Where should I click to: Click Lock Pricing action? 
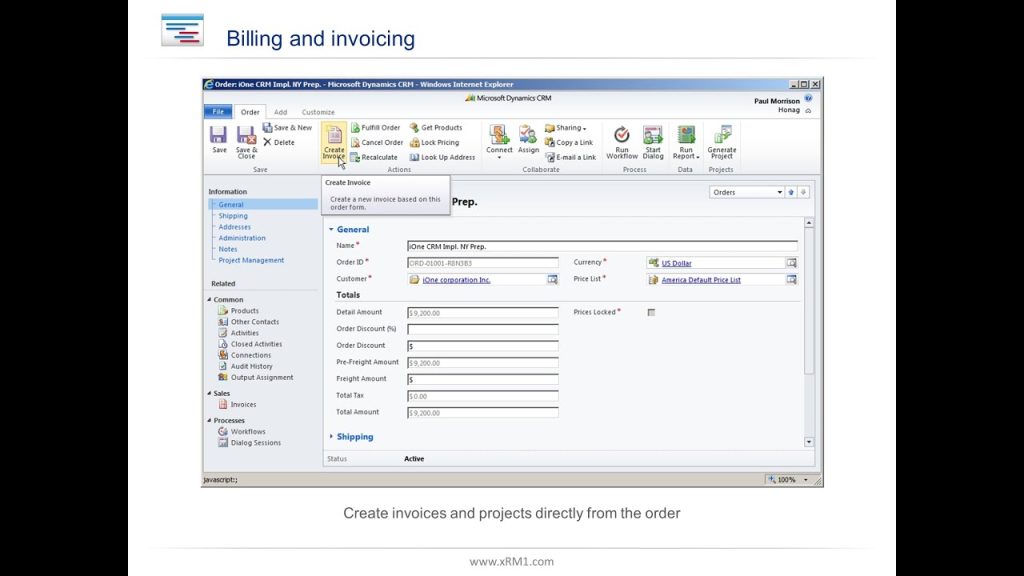[x=434, y=142]
